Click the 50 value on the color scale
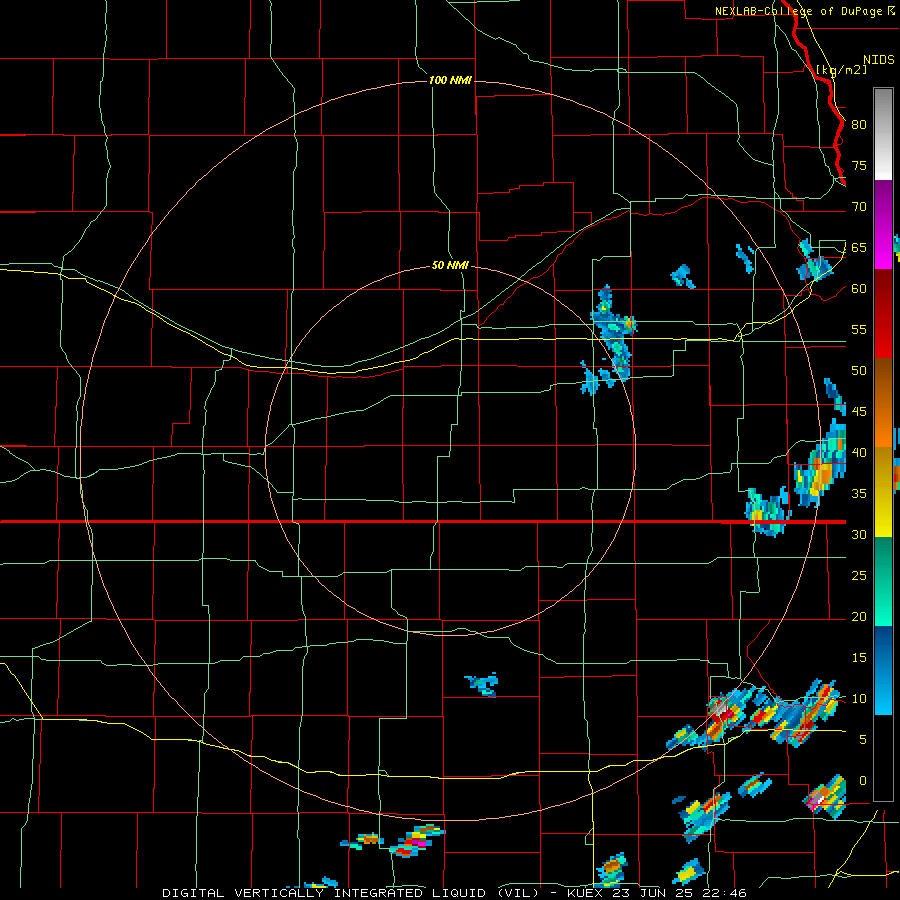This screenshot has width=900, height=900. [x=859, y=371]
